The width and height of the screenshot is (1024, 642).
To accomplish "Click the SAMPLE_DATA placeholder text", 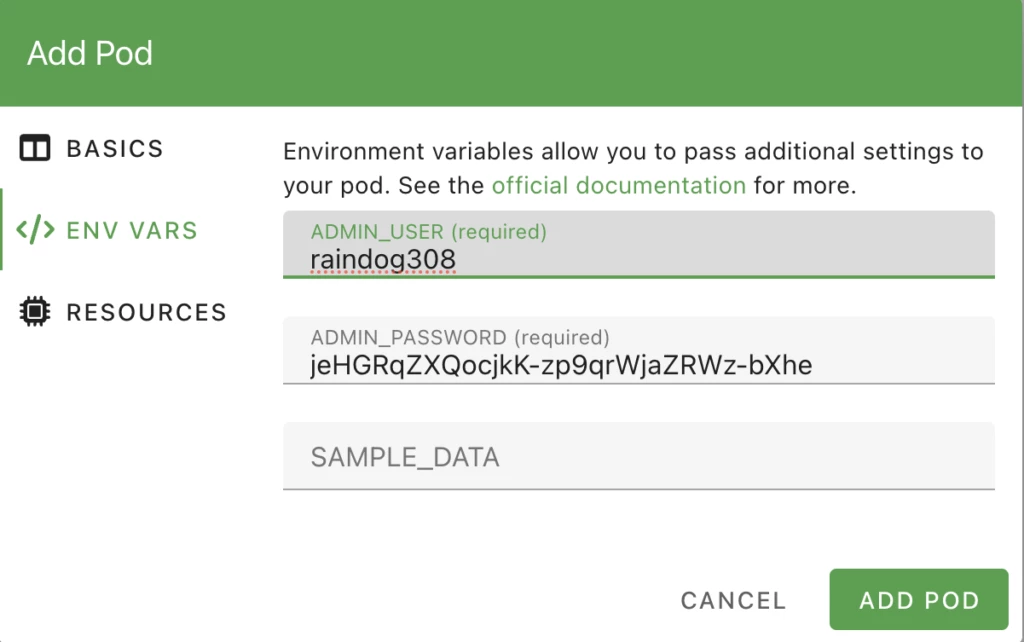I will (405, 458).
